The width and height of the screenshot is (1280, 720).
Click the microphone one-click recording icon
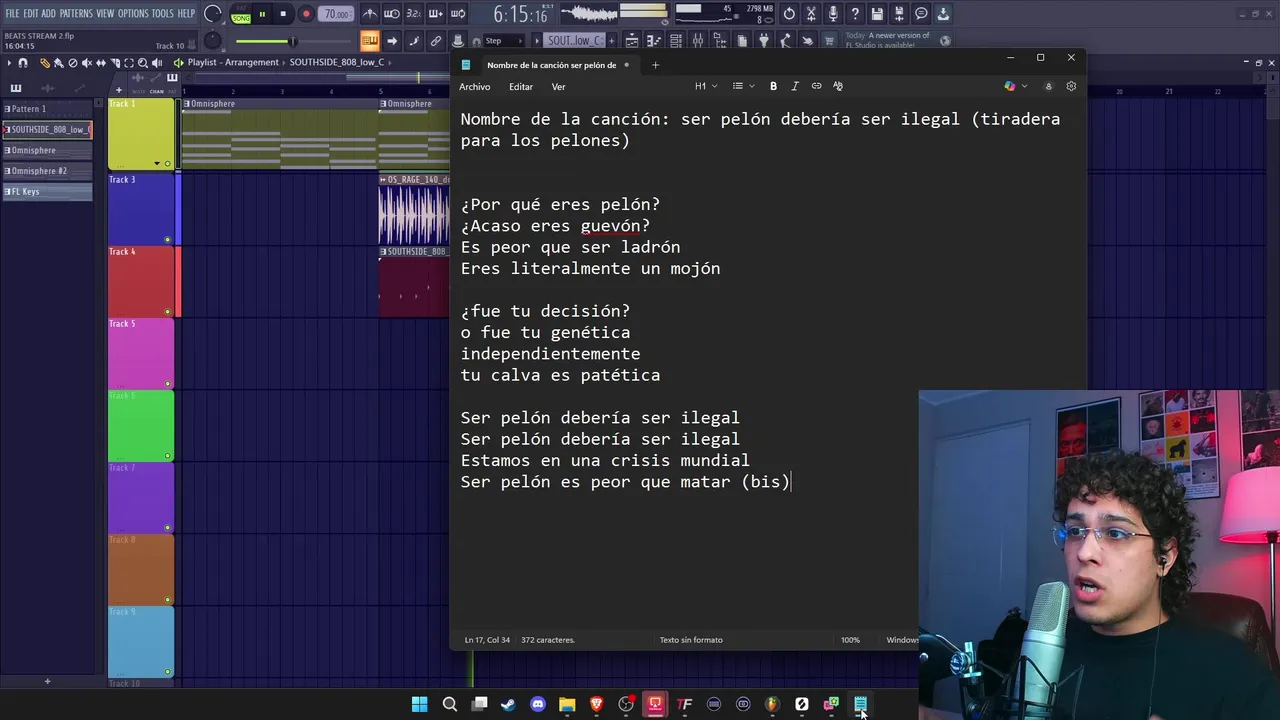click(833, 14)
